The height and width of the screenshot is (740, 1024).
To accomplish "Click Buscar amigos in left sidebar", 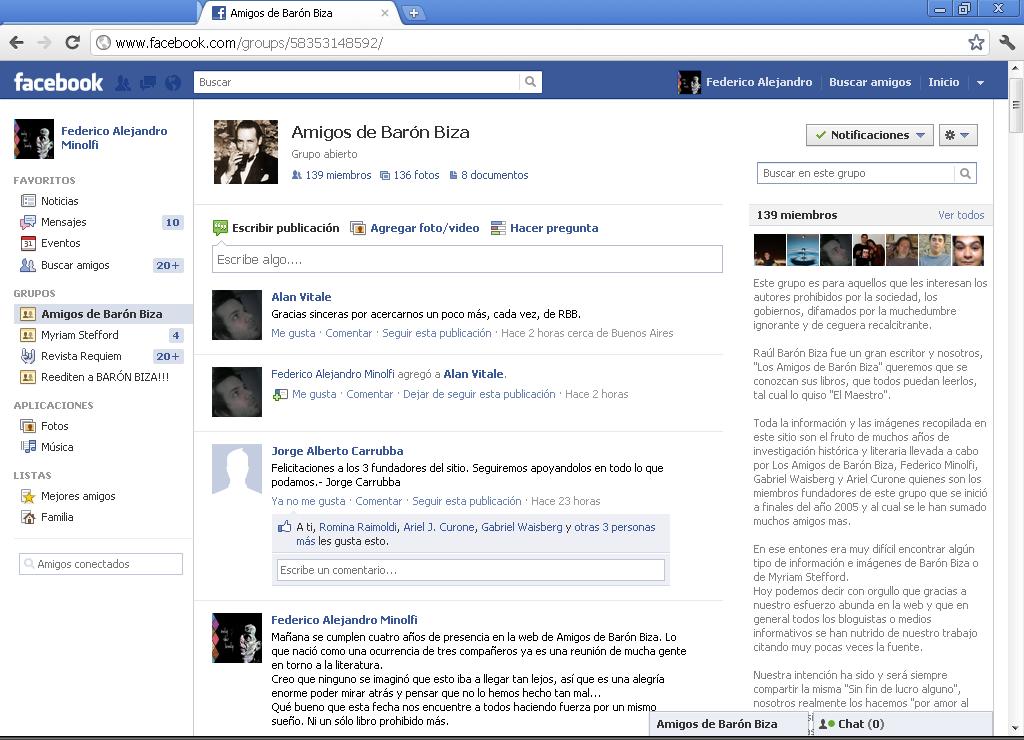I will (x=74, y=265).
